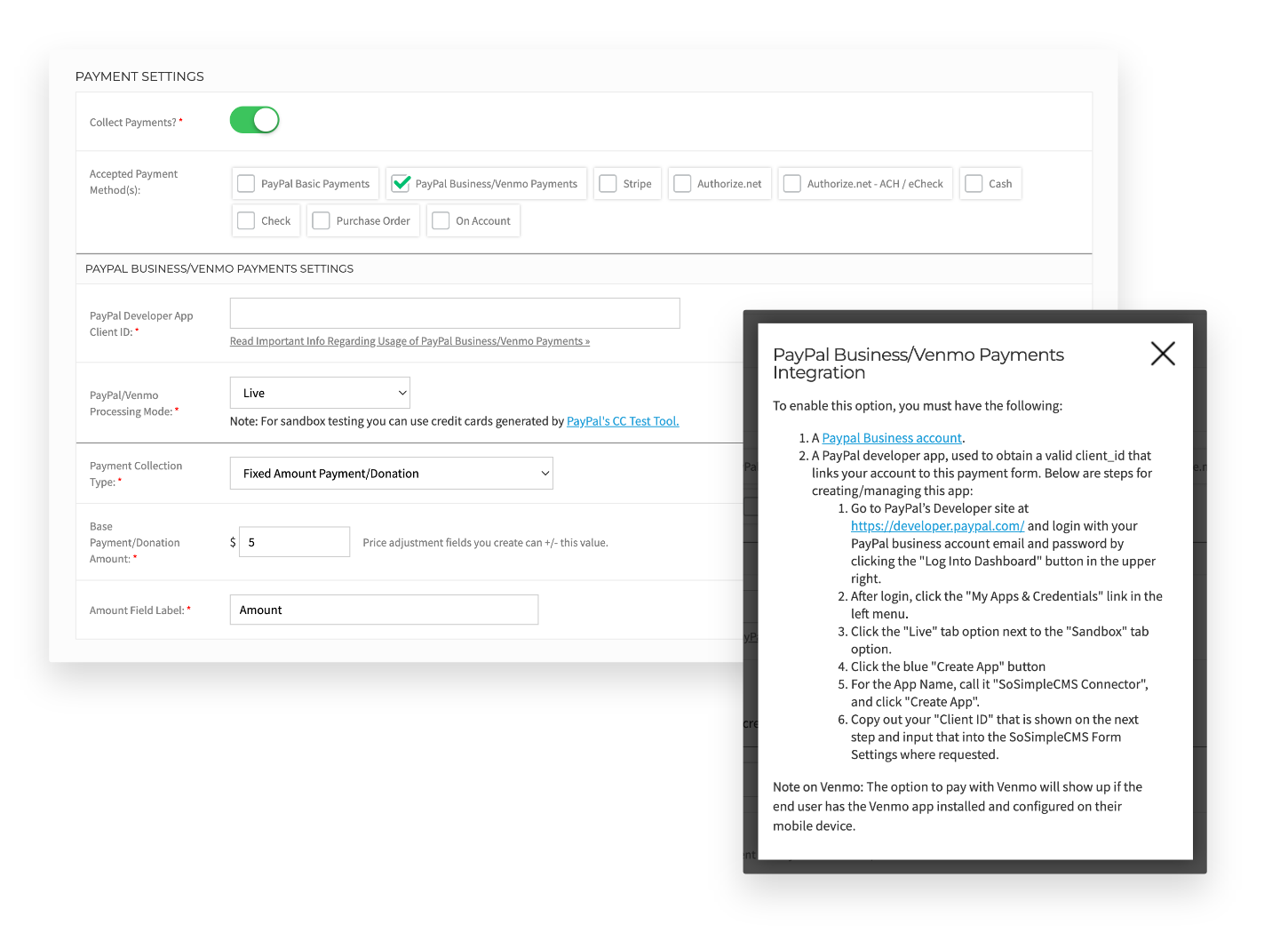Expand the Payment Collection Type dropdown

tap(391, 474)
